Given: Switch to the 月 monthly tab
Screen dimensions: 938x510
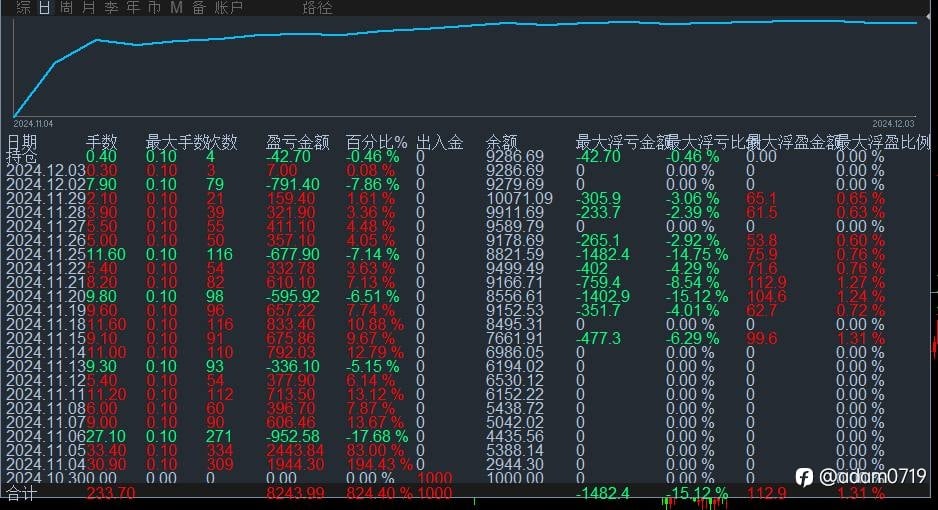Looking at the screenshot, I should (89, 7).
